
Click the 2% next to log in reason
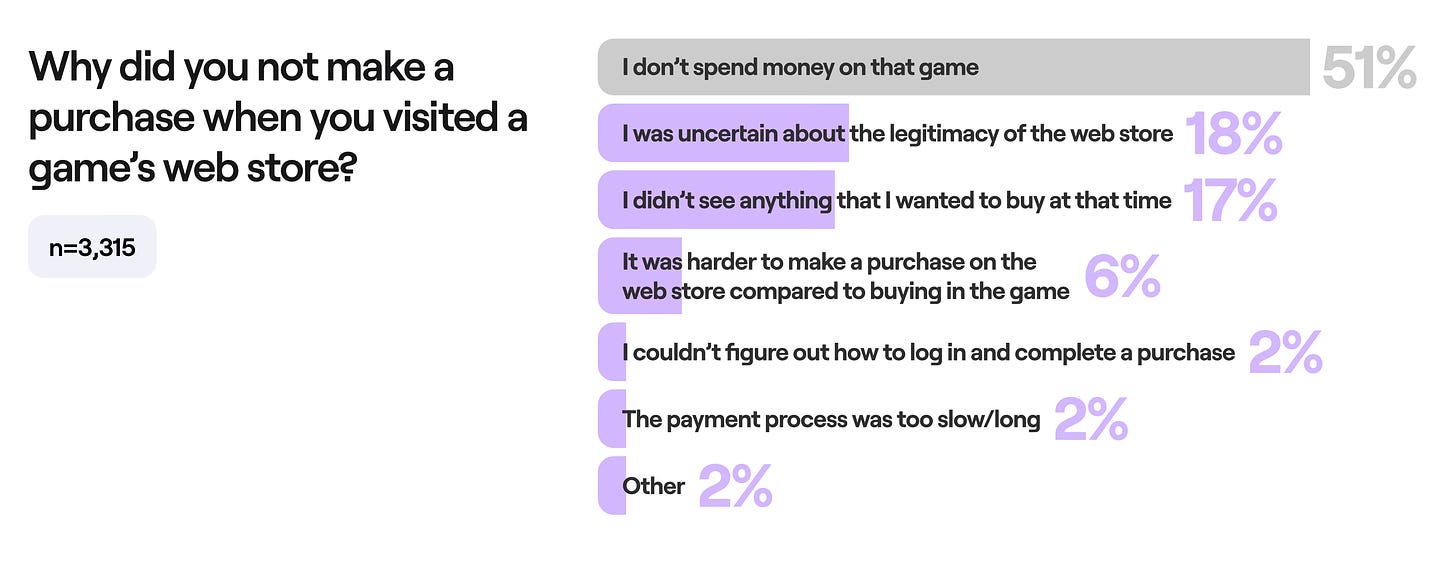(x=1285, y=352)
